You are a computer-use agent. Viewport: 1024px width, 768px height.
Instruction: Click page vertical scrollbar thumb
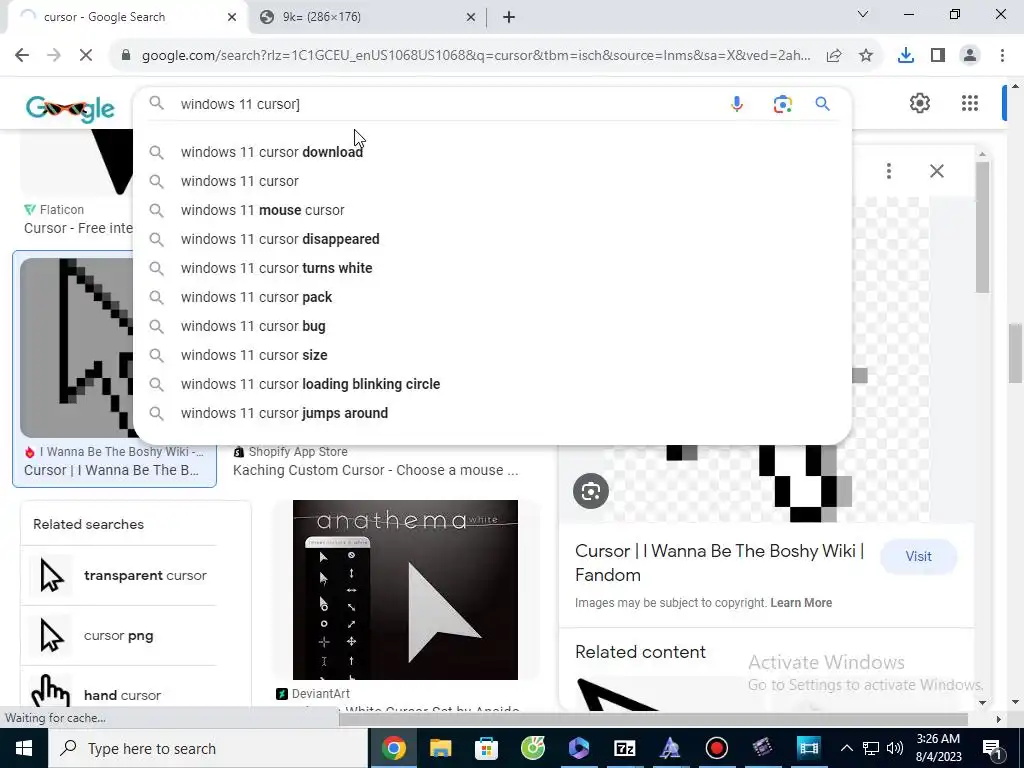[x=1016, y=353]
